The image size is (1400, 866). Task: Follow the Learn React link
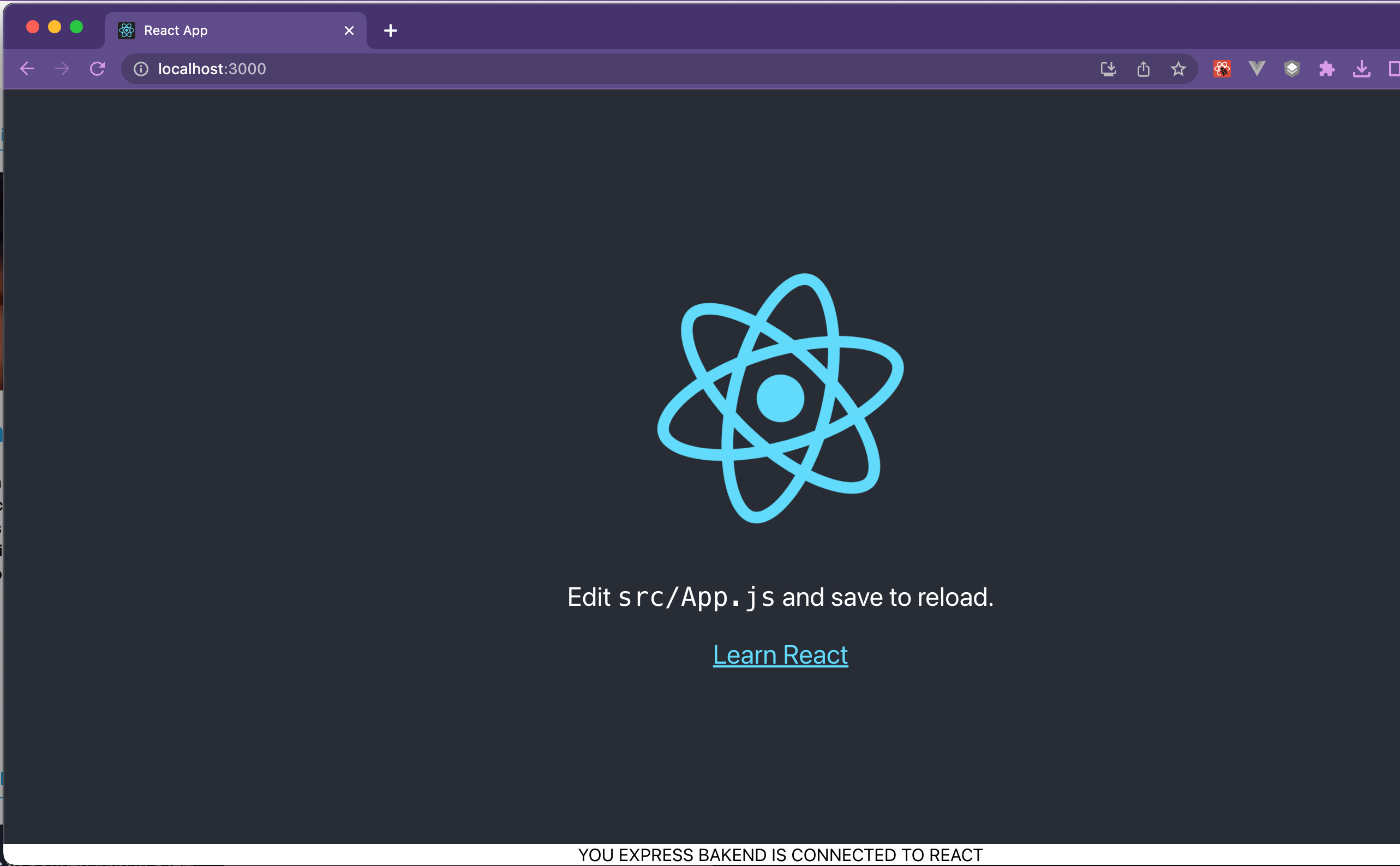pos(780,654)
